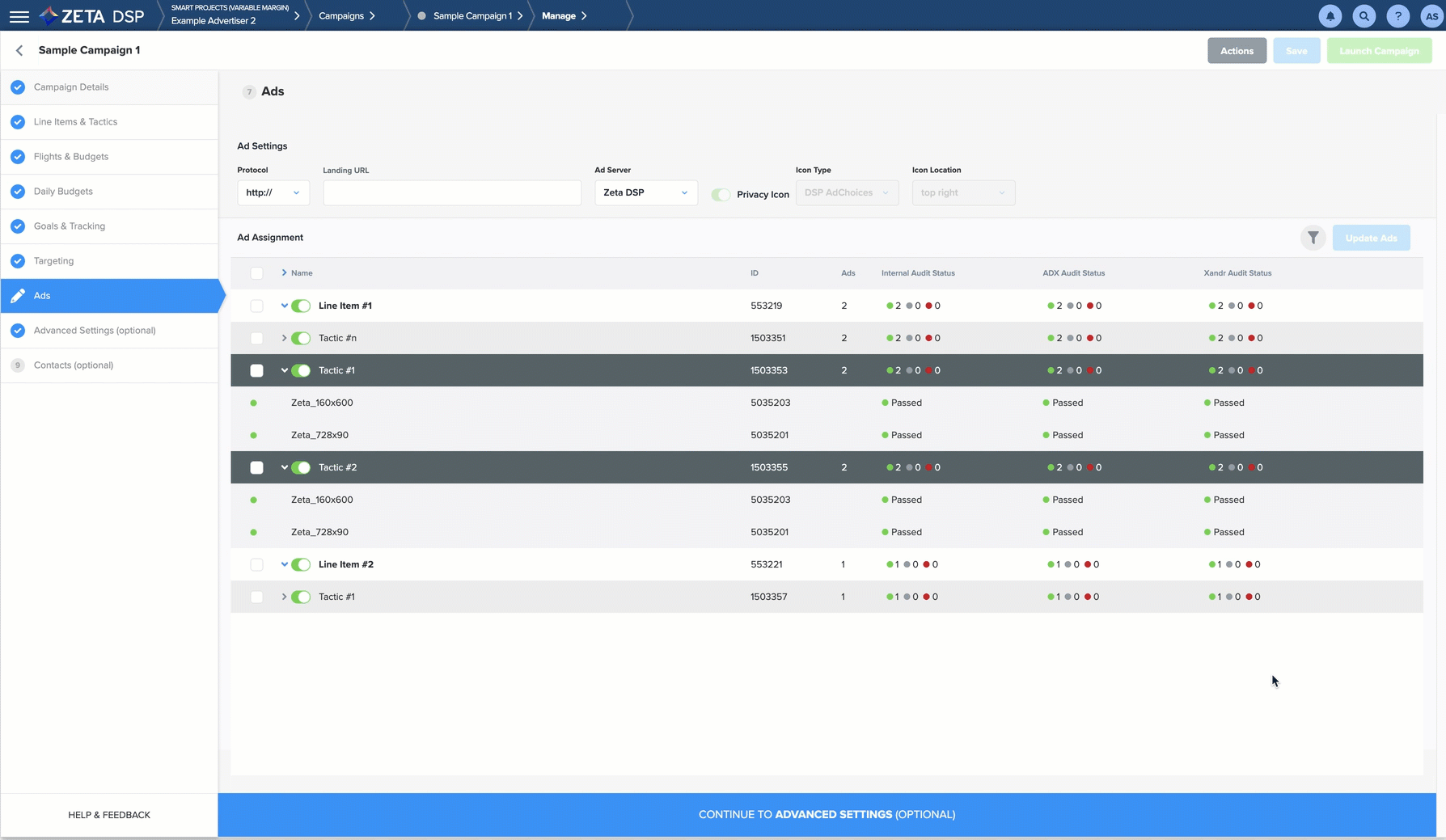Screen dimensions: 1446x840
Task: Disable the Tactic #n toggle
Action: [x=301, y=339]
